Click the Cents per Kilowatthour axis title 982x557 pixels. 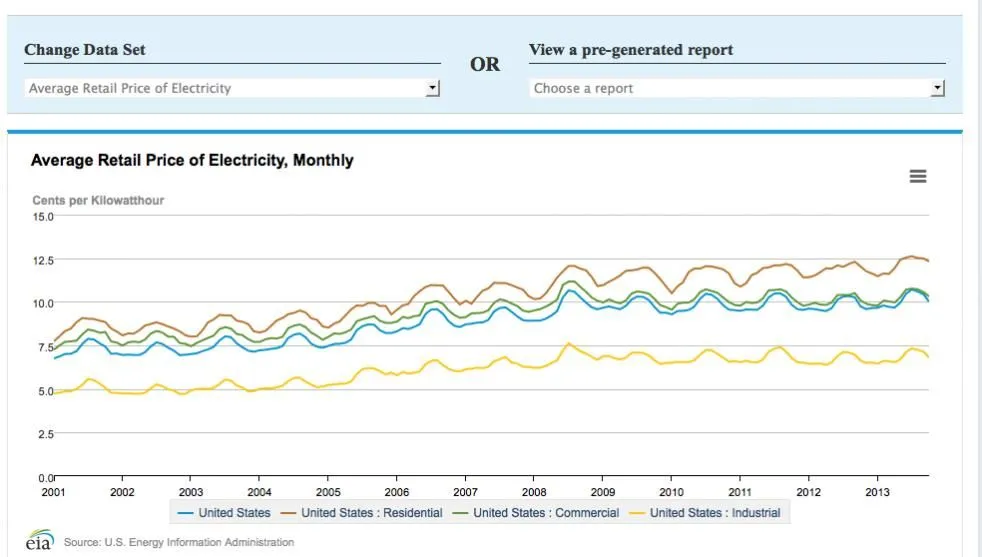point(98,200)
